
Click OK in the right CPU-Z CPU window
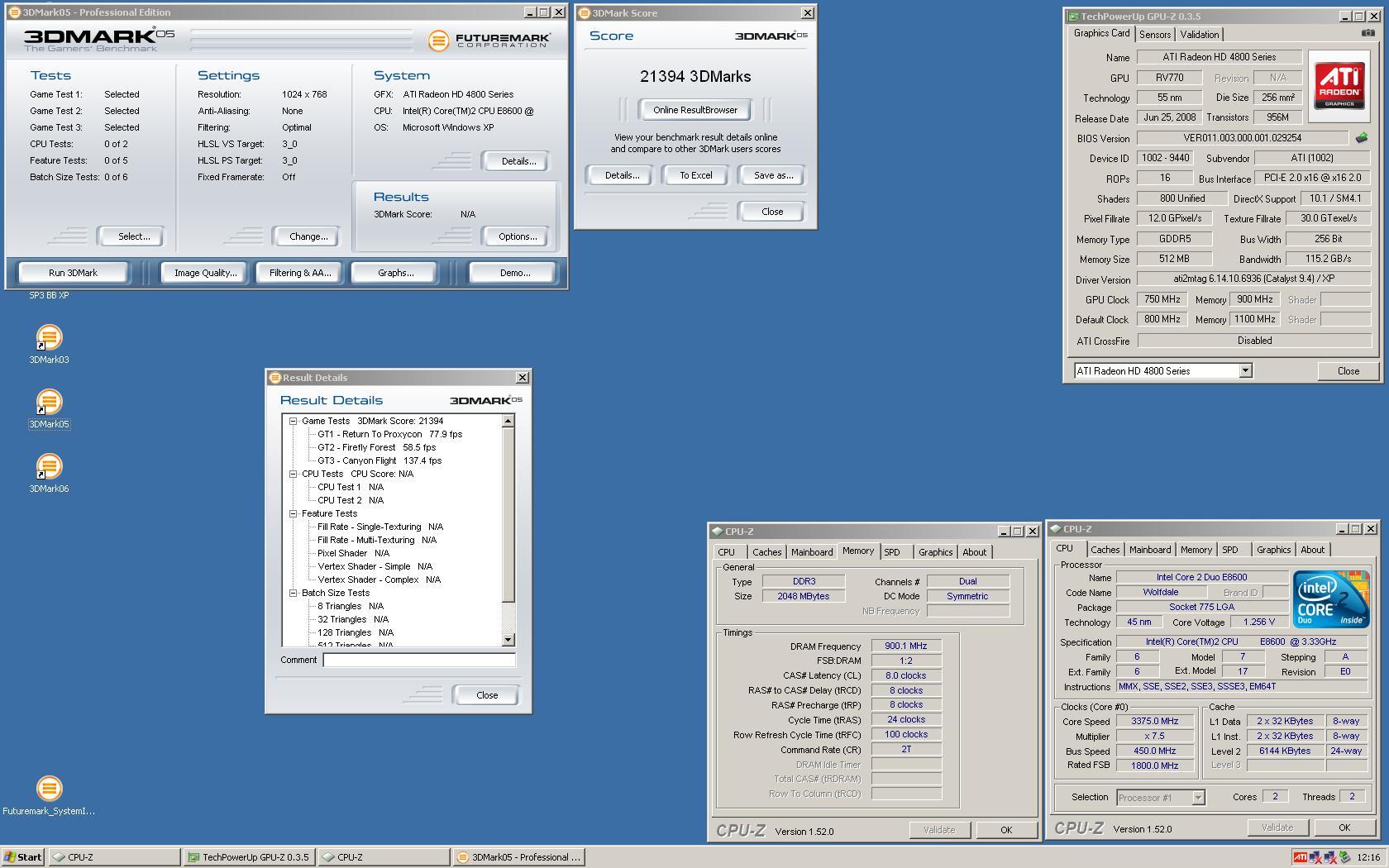coord(1344,827)
